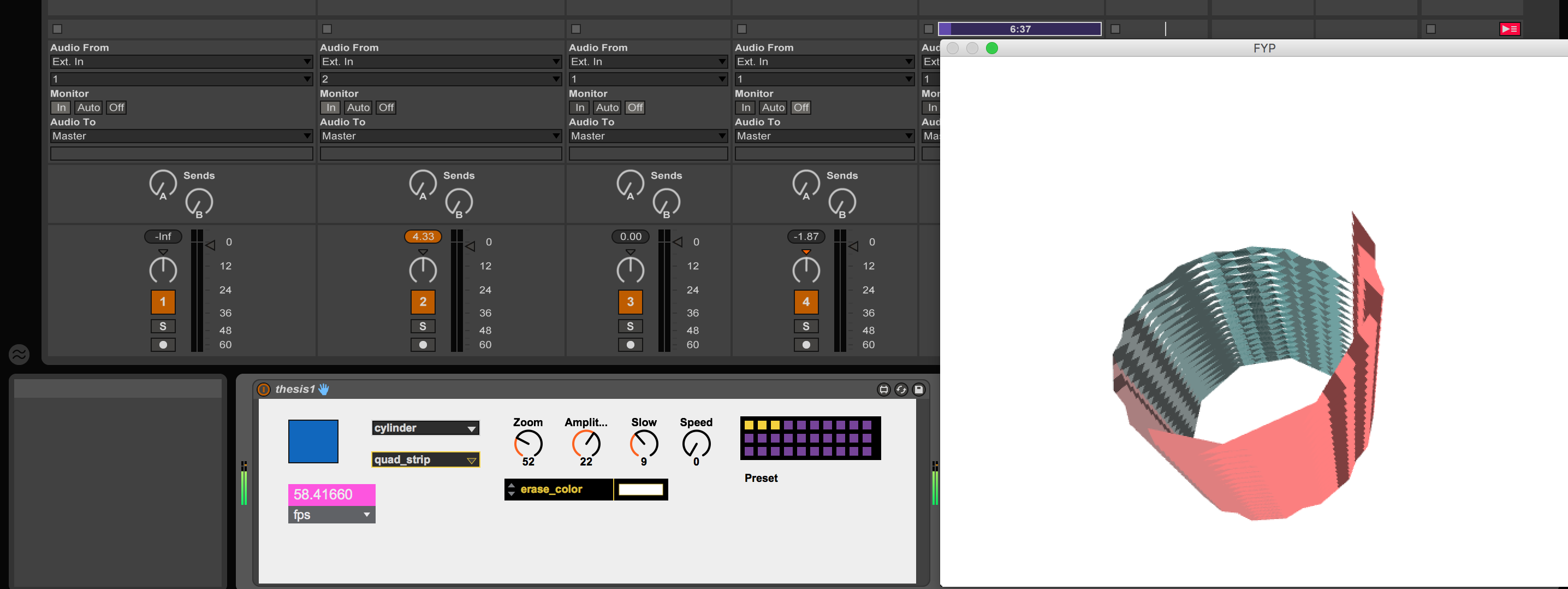The width and height of the screenshot is (1568, 589).
Task: Open the Audio To Master chooser on track 1
Action: (x=181, y=136)
